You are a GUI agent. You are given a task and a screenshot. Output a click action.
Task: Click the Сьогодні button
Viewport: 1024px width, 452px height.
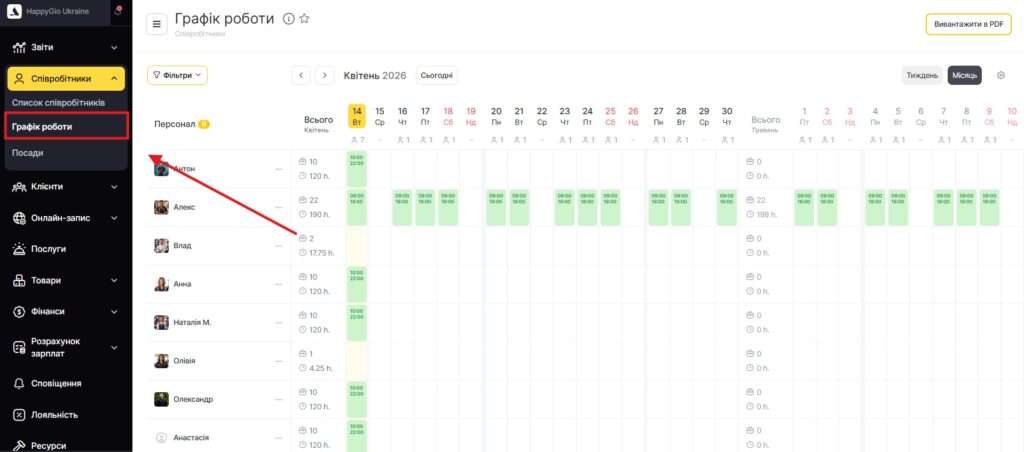(x=436, y=75)
